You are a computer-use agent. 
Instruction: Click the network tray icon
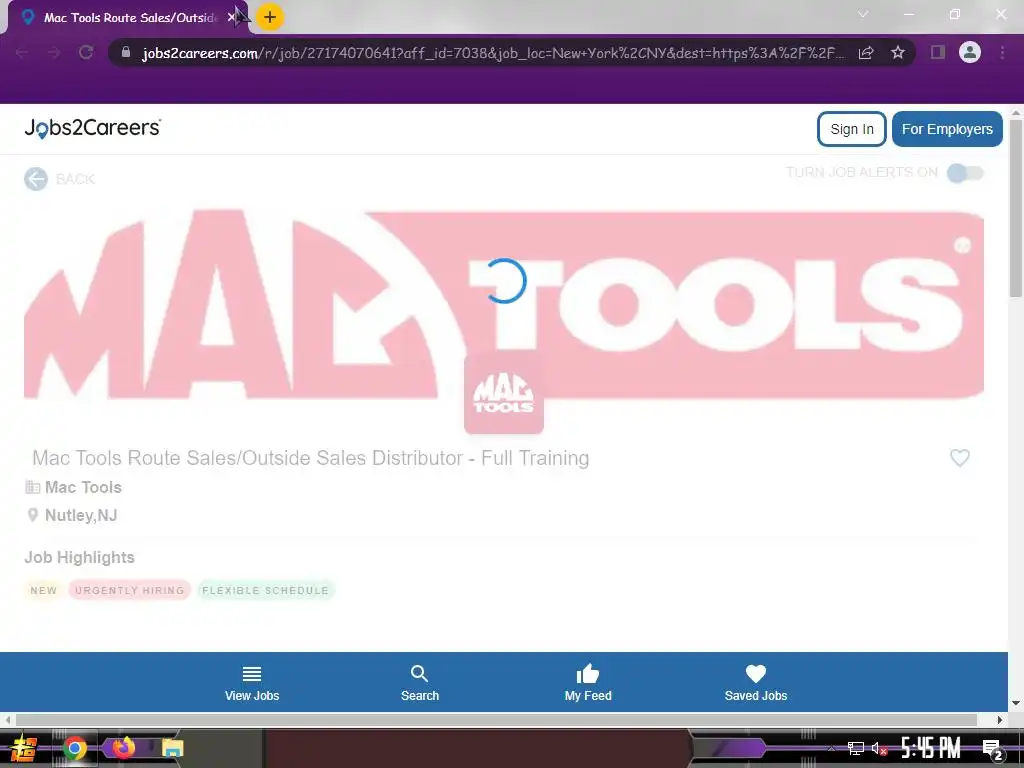(856, 748)
